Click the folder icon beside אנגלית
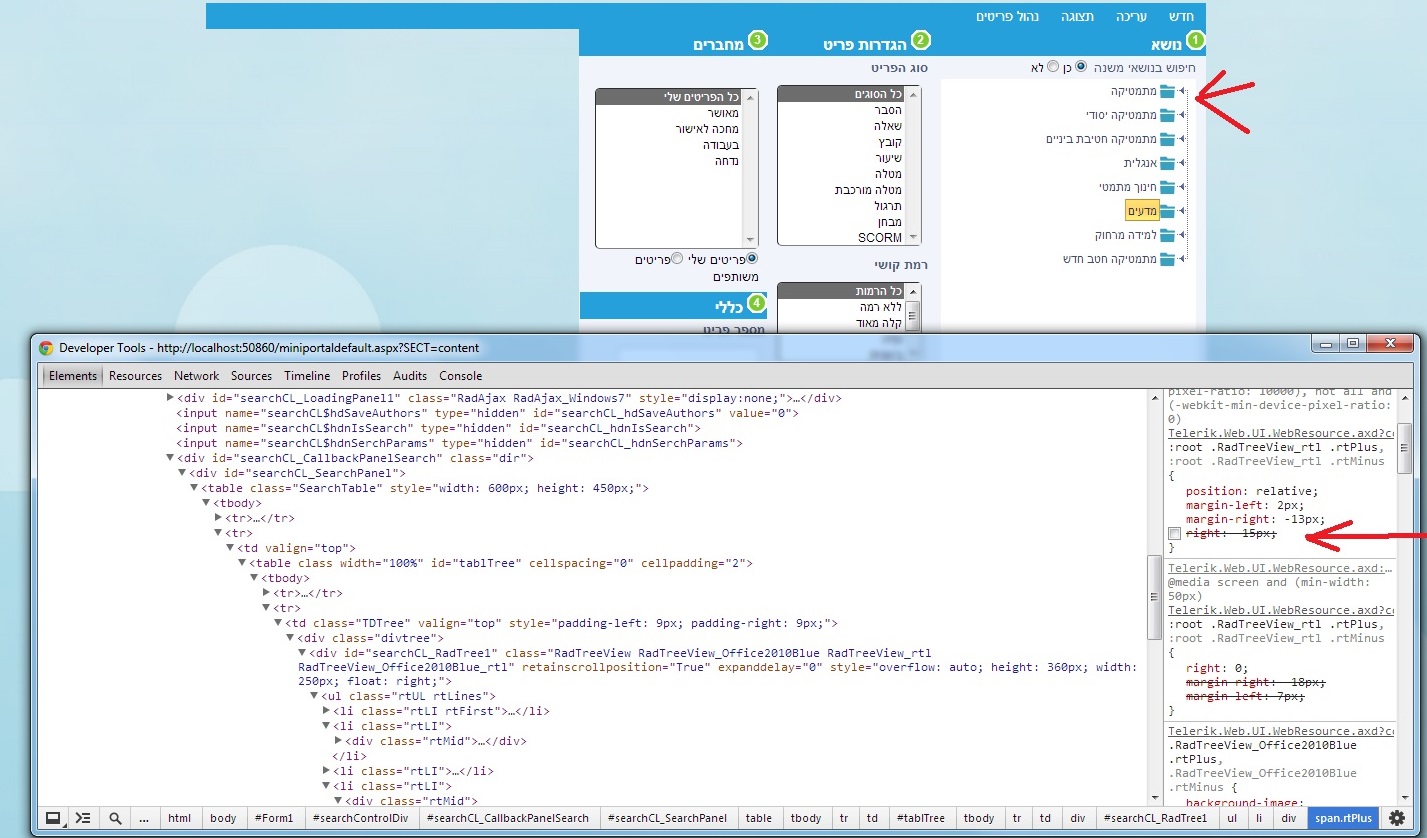1427x838 pixels. [x=1167, y=163]
